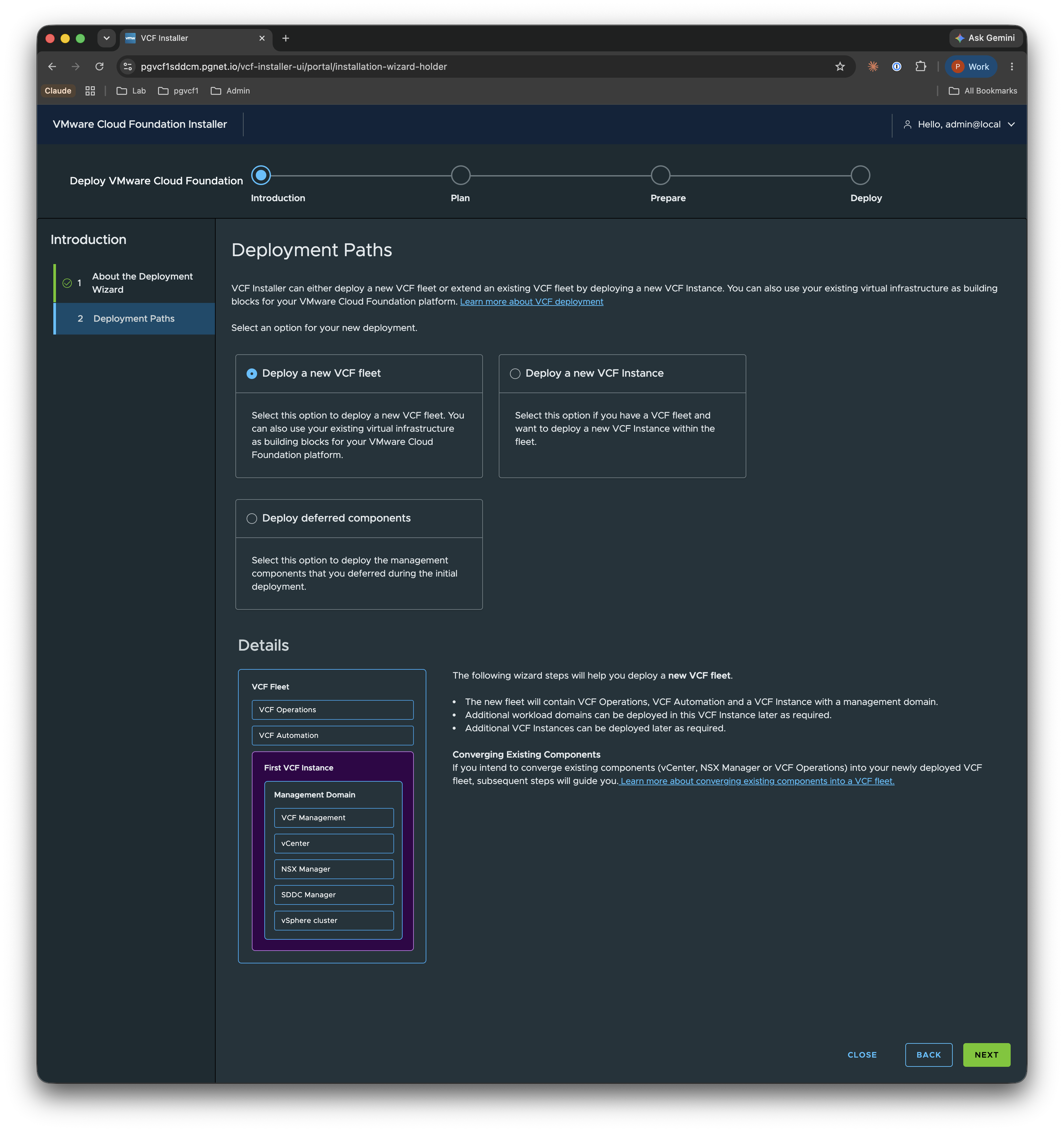1064x1132 pixels.
Task: Open the Admin bookmarks folder
Action: [x=230, y=91]
